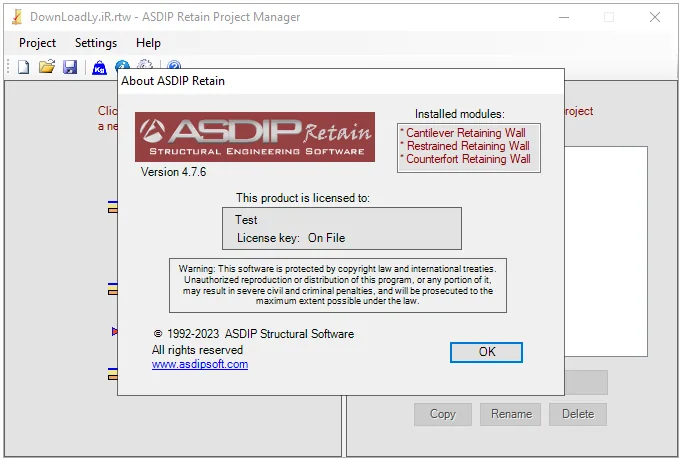Open settings via the gear icon
This screenshot has width=682, height=460.
145,64
